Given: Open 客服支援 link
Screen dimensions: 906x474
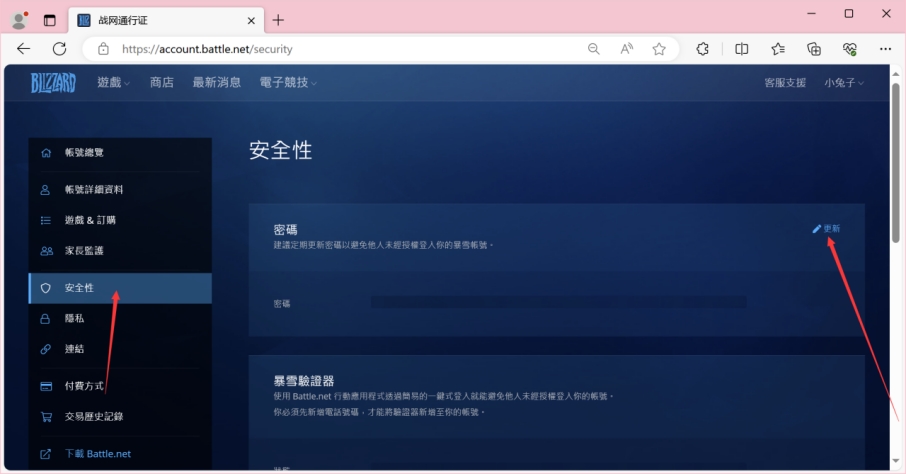Looking at the screenshot, I should point(785,83).
